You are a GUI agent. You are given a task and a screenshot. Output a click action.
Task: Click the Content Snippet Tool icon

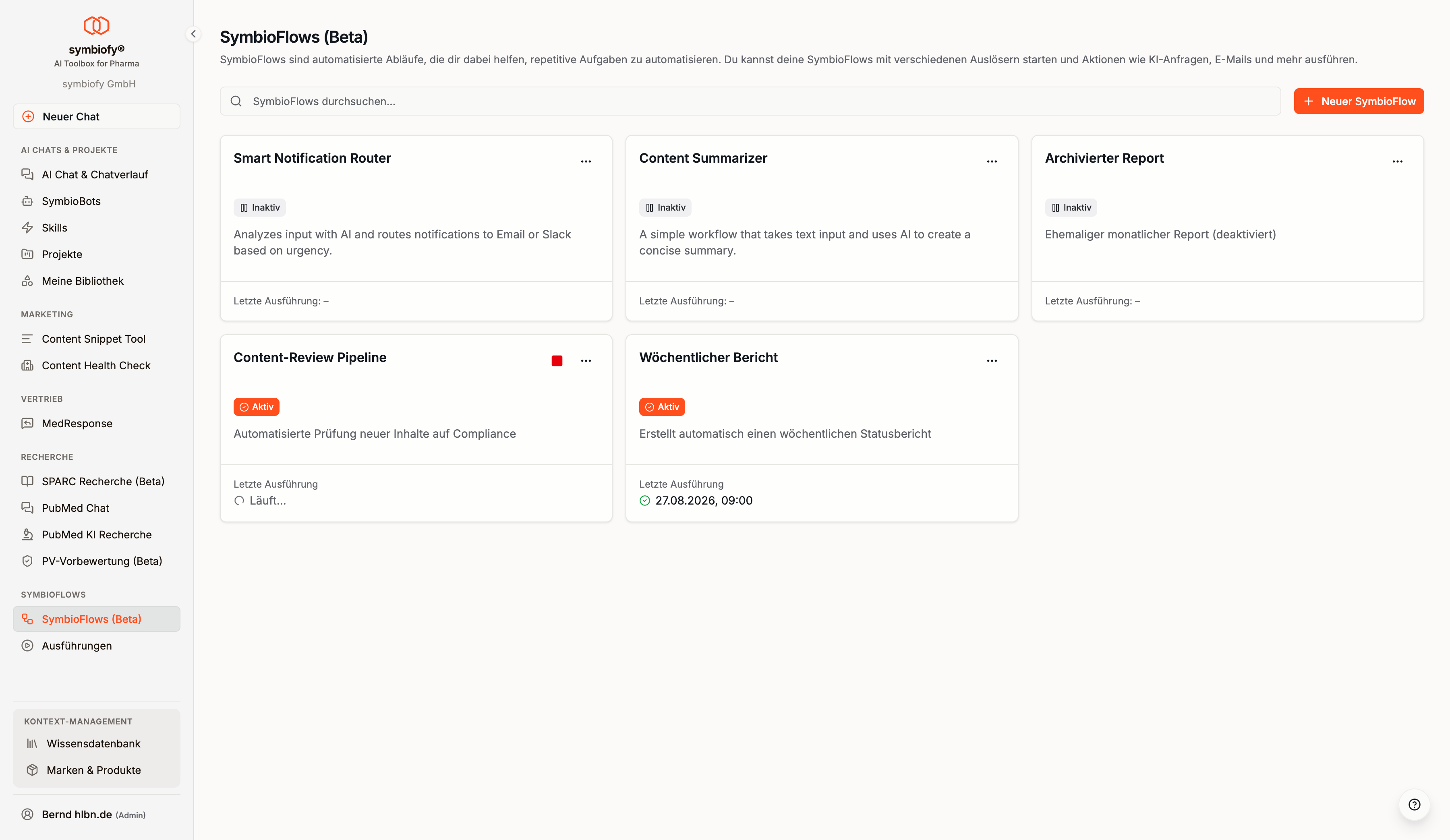coord(27,339)
